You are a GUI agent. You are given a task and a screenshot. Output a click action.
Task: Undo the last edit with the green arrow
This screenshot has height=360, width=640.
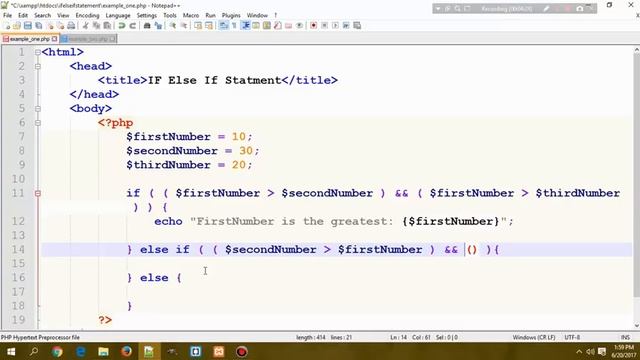pyautogui.click(x=121, y=26)
